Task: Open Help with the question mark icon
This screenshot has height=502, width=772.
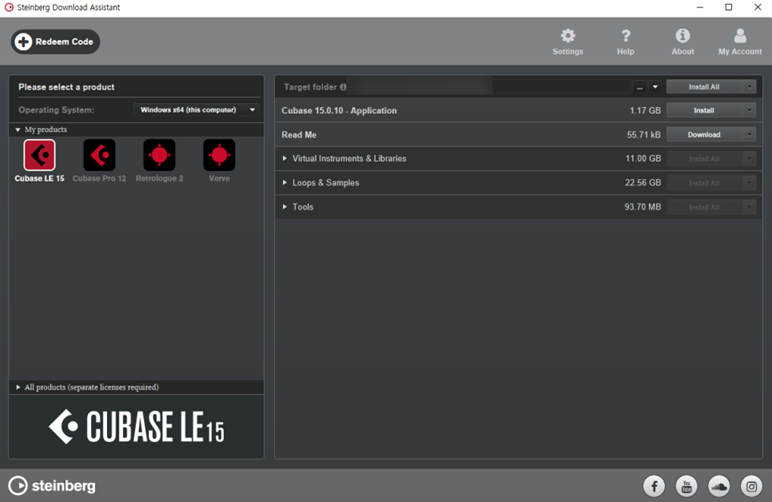Action: tap(625, 36)
